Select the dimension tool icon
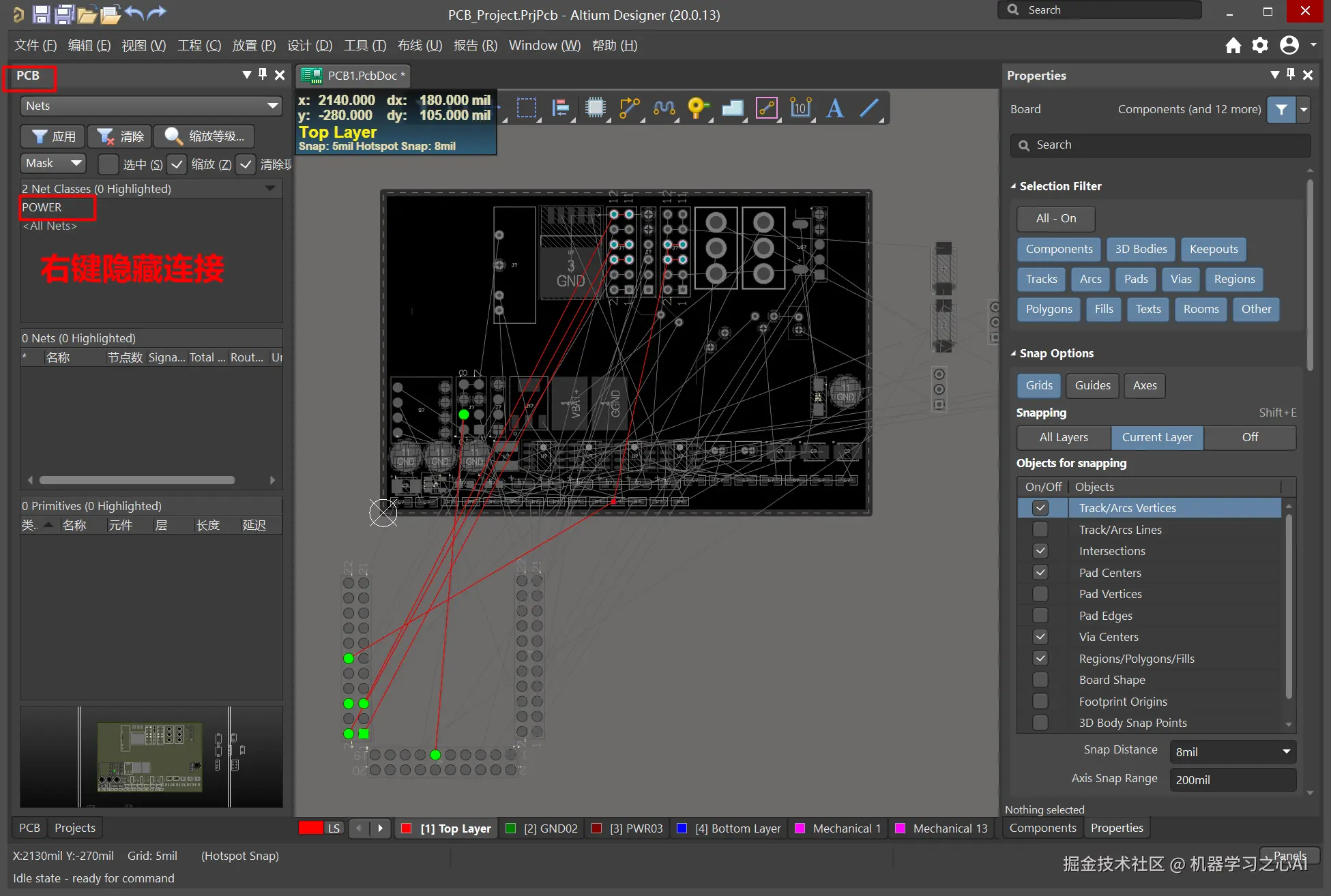The image size is (1331, 896). 800,108
